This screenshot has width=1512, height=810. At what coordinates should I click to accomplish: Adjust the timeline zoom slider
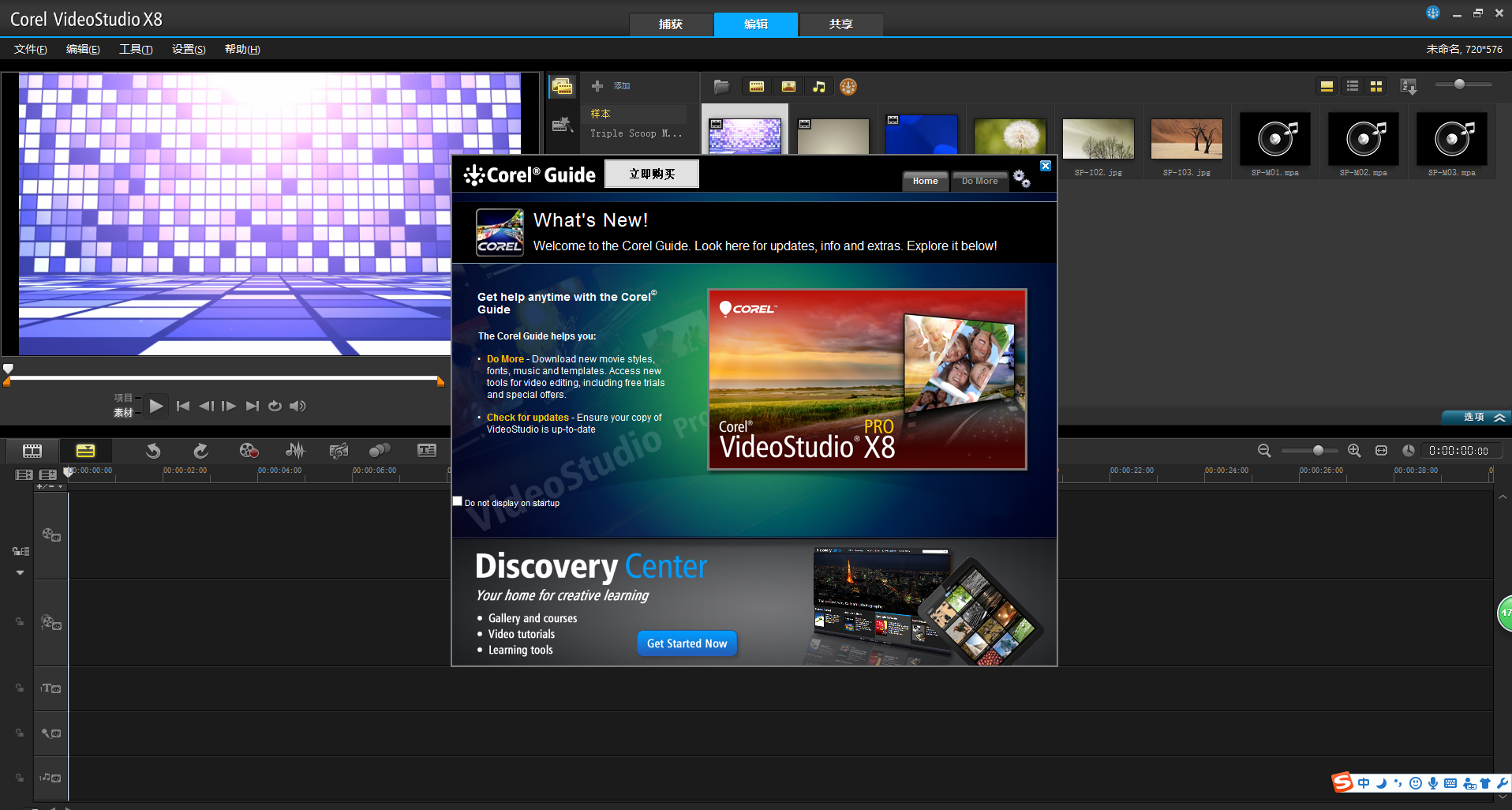tap(1310, 451)
